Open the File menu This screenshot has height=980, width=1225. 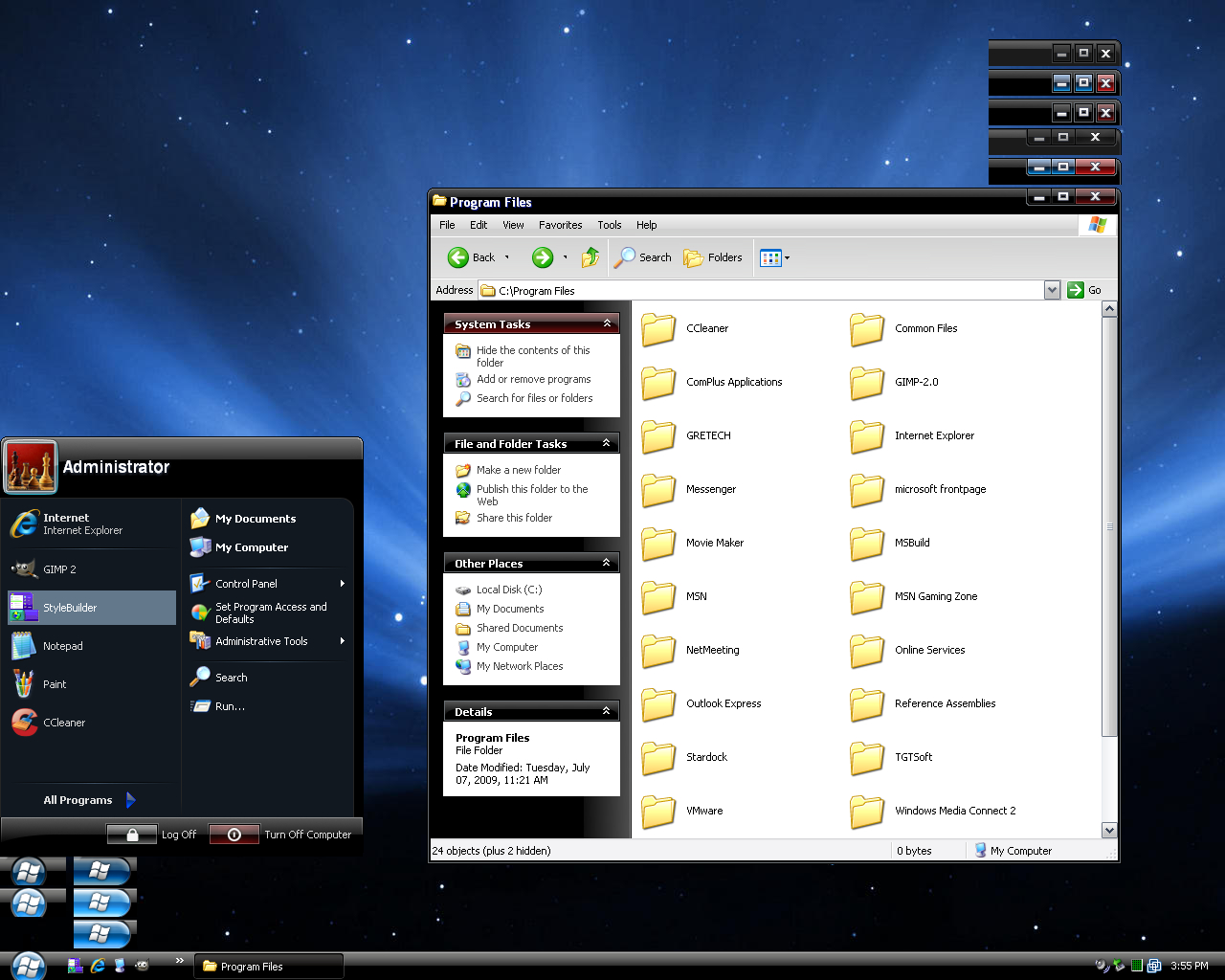pyautogui.click(x=447, y=225)
